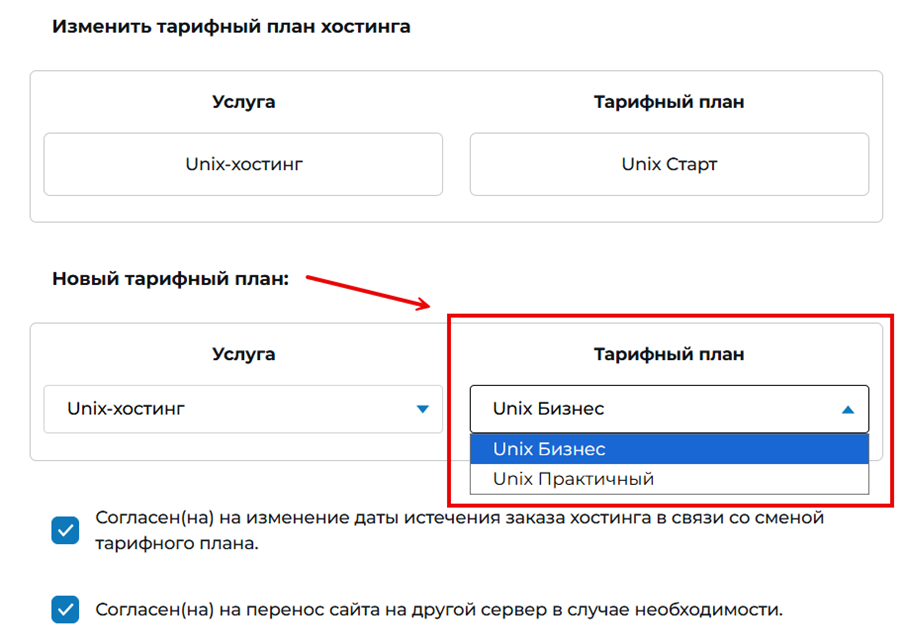Collapse tariff list using the up arrow
The height and width of the screenshot is (643, 902).
(848, 409)
